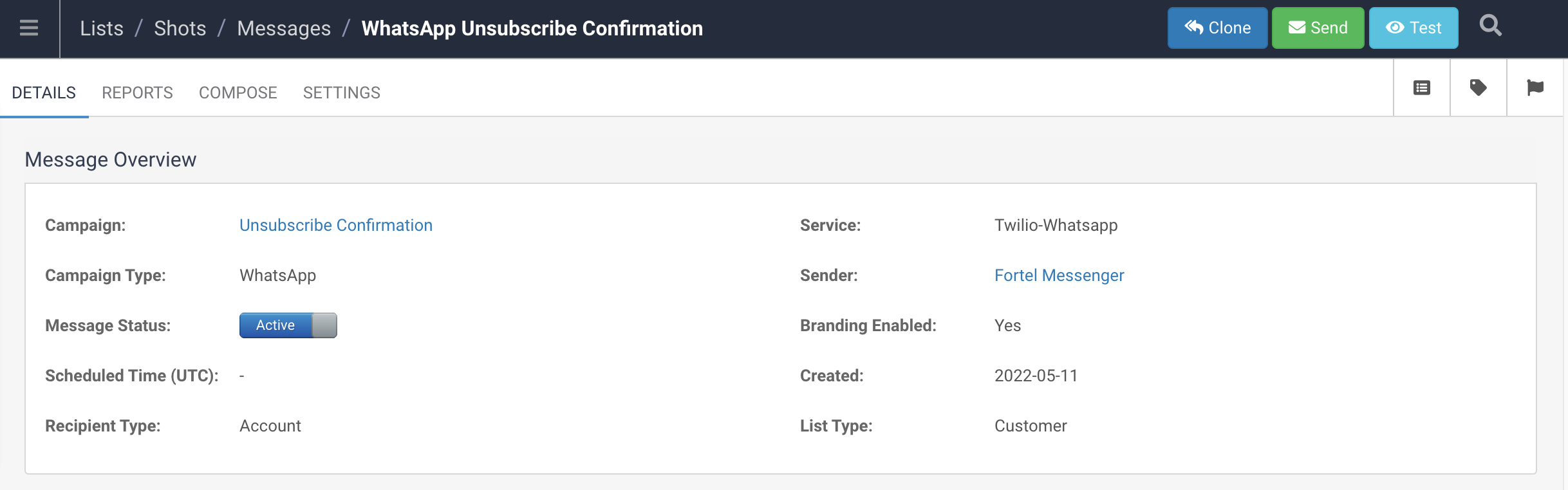
Task: Open the Reports tab
Action: point(137,93)
